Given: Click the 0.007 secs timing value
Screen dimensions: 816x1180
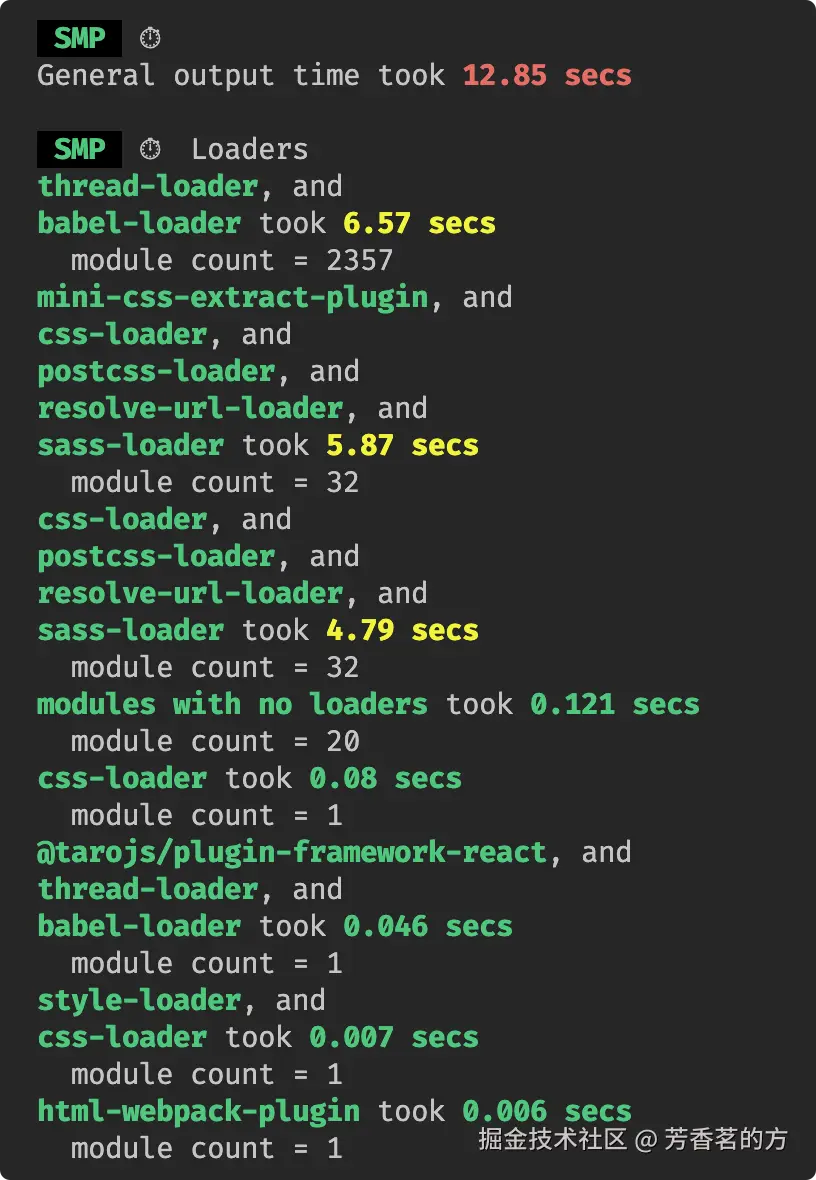Looking at the screenshot, I should click(393, 1037).
